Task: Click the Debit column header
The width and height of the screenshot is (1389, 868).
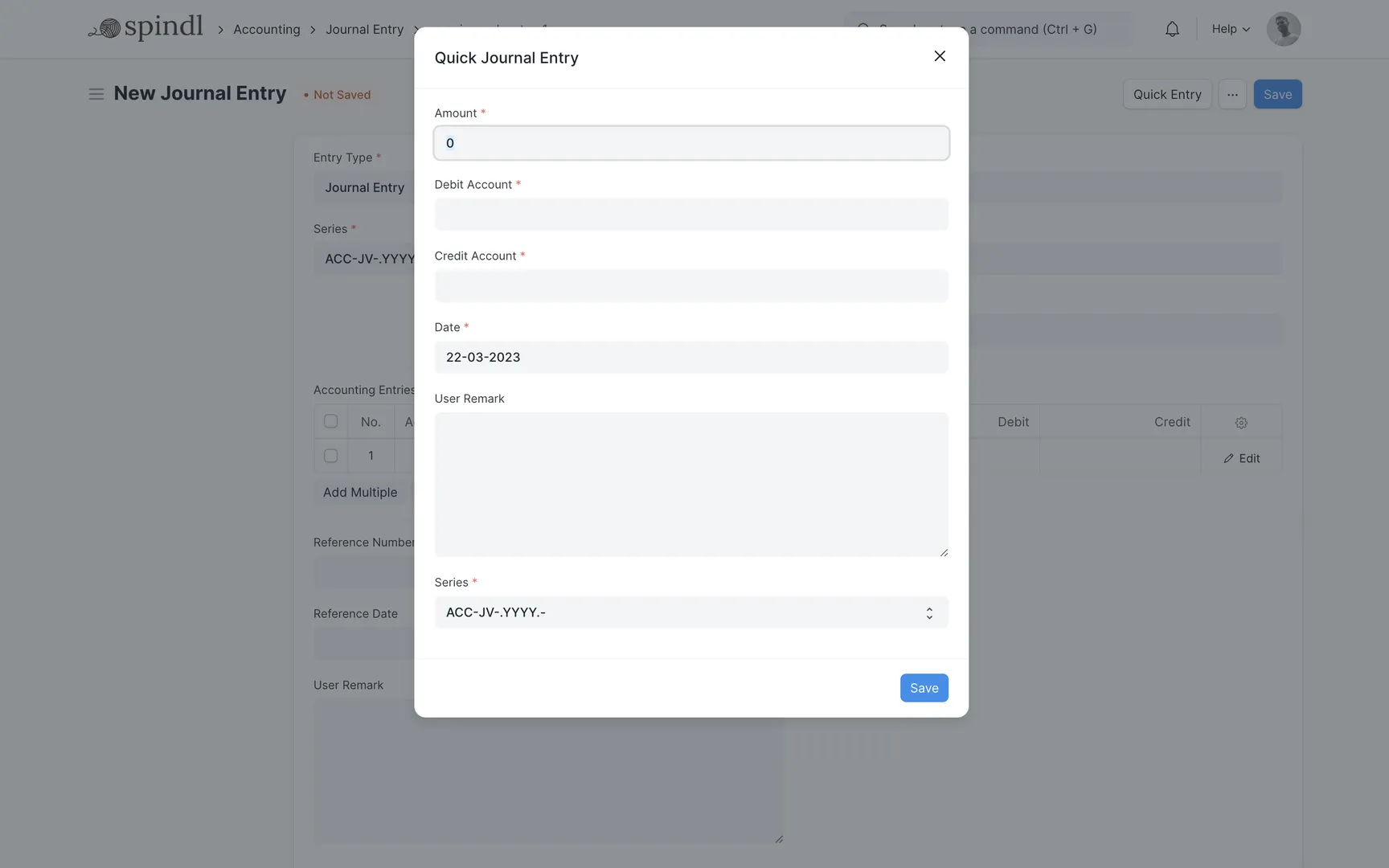Action: tap(1013, 422)
